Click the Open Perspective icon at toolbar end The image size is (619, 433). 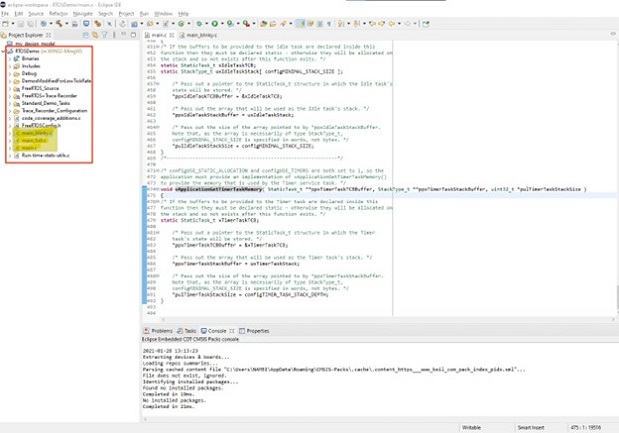(426, 24)
